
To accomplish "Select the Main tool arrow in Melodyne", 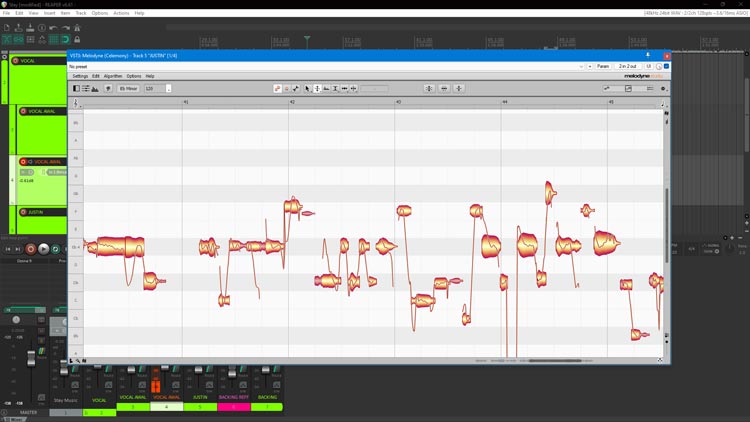I will pyautogui.click(x=308, y=89).
